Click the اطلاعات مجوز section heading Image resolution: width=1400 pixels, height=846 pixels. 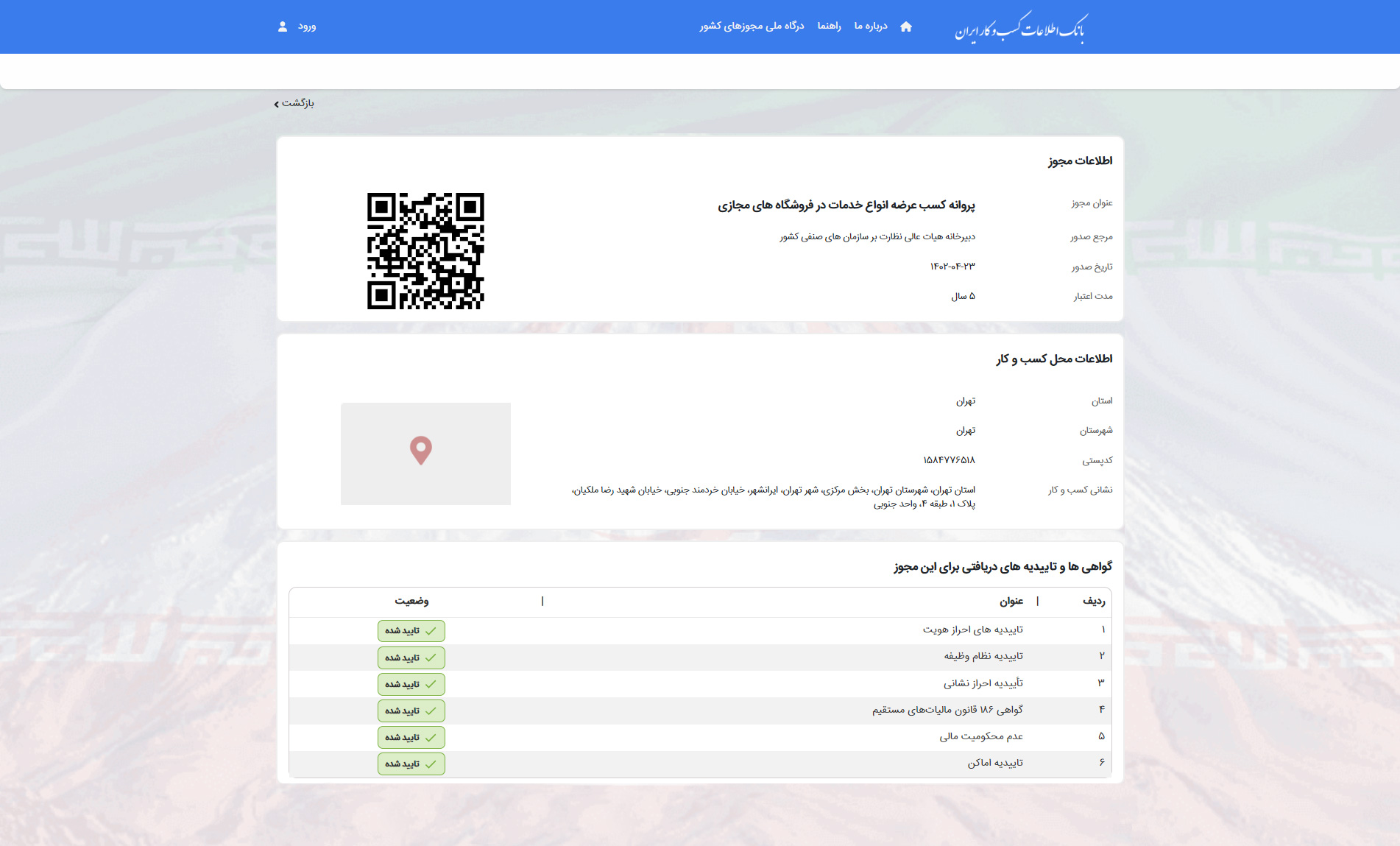pyautogui.click(x=1081, y=161)
